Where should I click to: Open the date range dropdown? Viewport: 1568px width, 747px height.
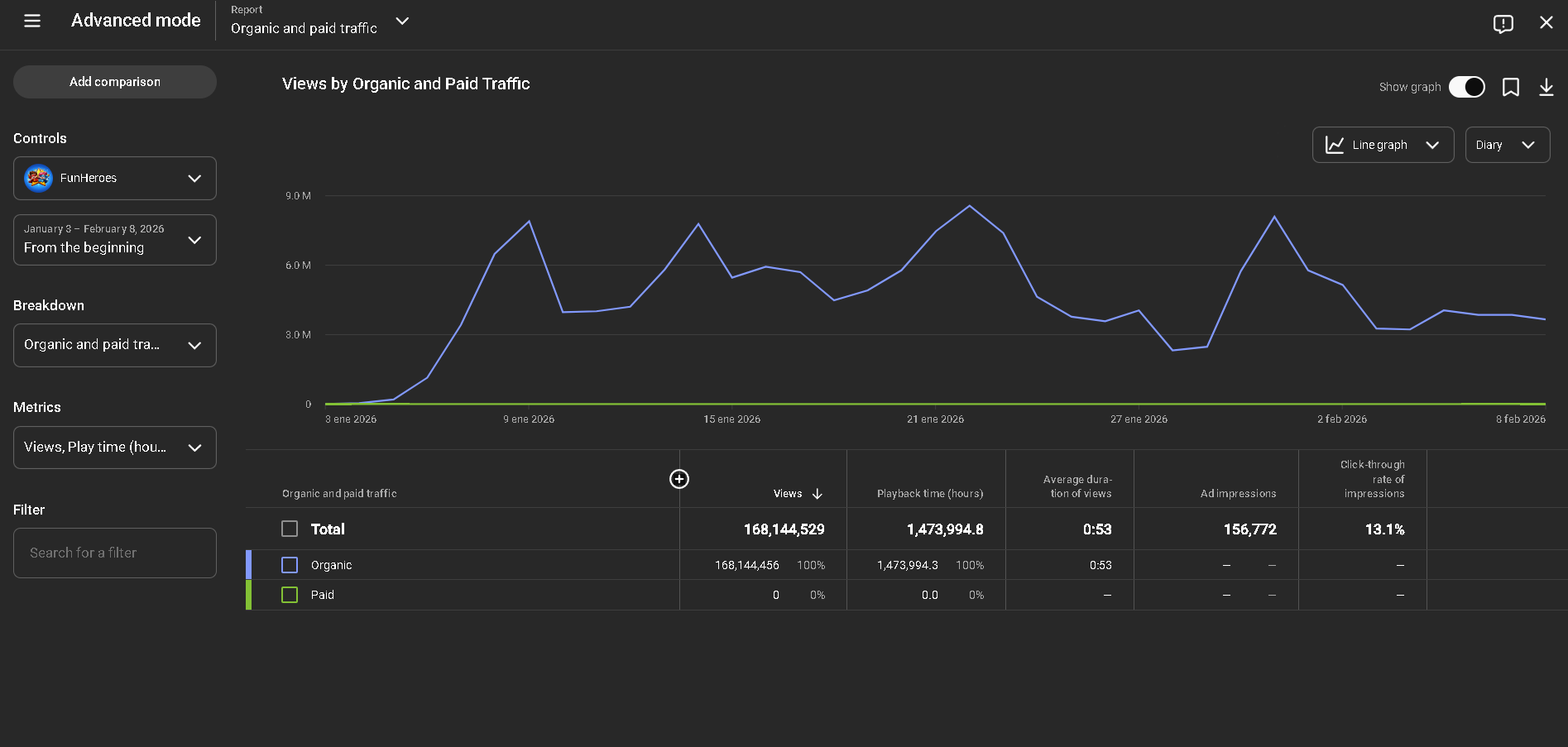[x=115, y=240]
